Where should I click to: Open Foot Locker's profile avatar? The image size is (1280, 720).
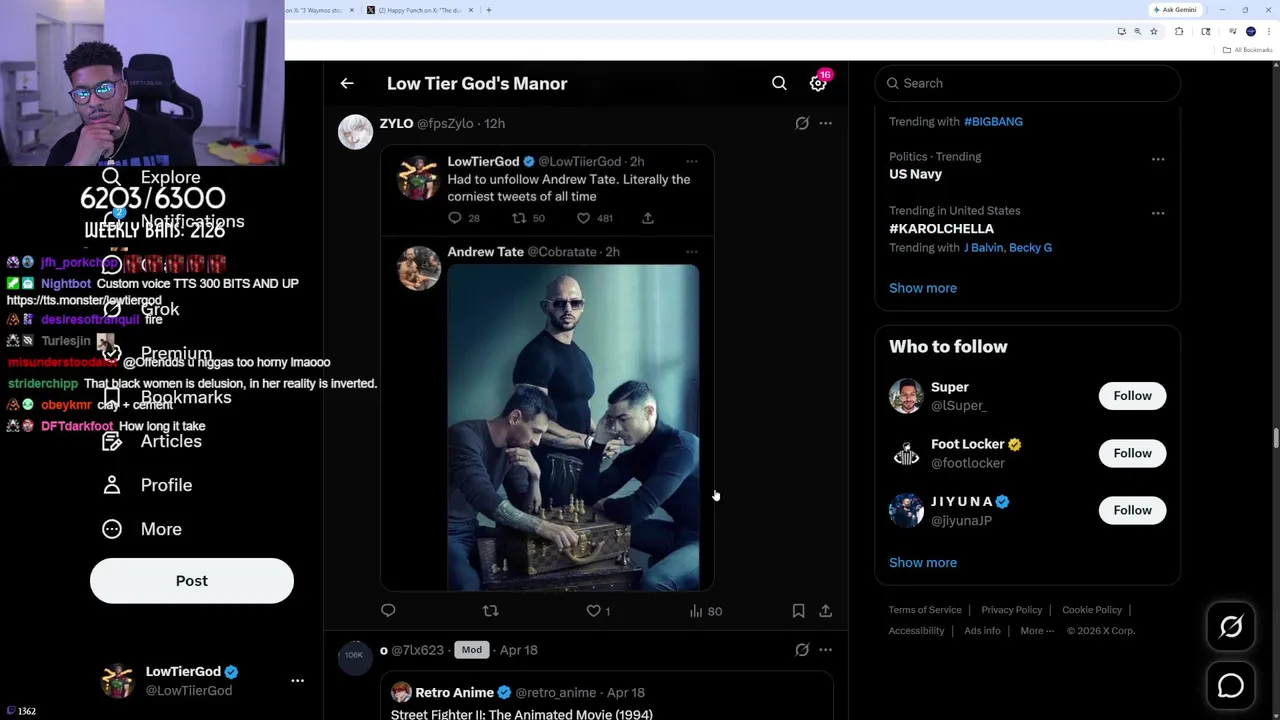(906, 453)
